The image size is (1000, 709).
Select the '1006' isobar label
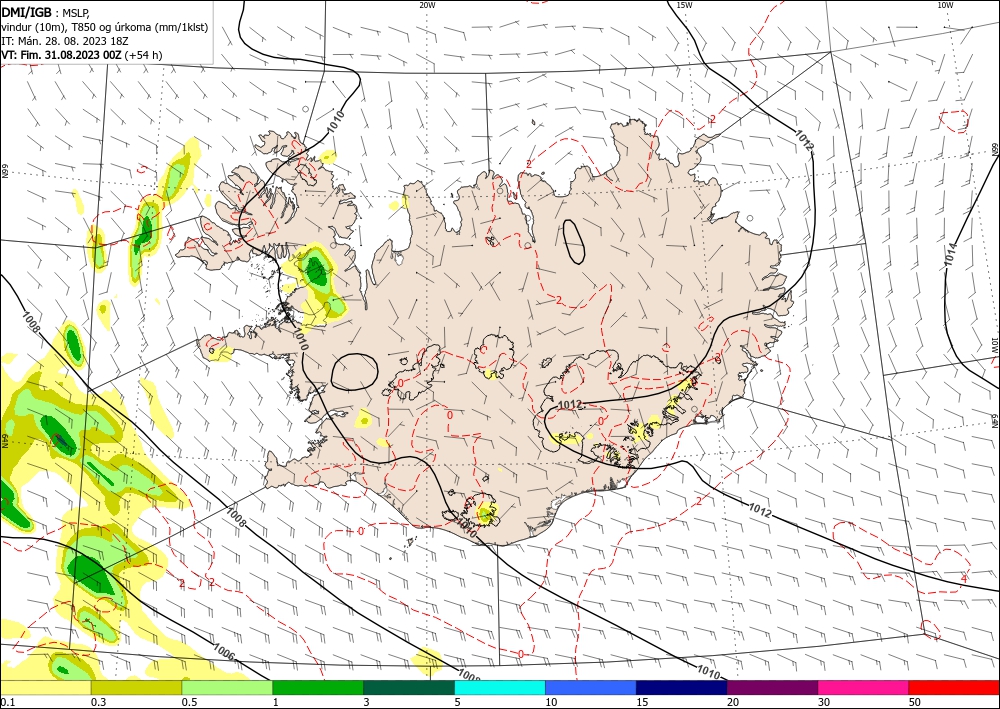pyautogui.click(x=224, y=652)
